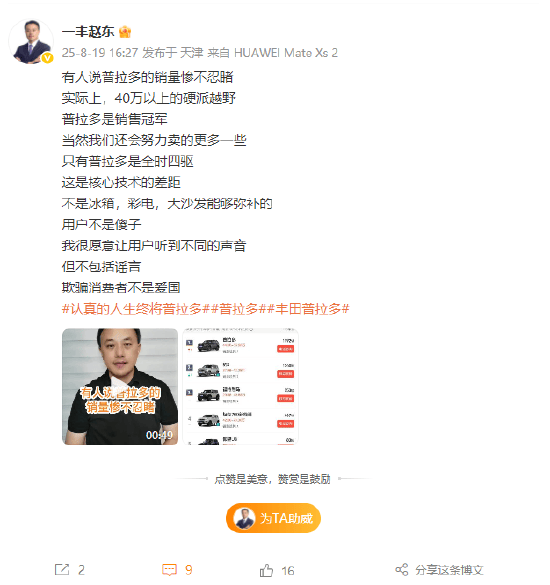Click the yellow verified badge on avatar

point(47,58)
